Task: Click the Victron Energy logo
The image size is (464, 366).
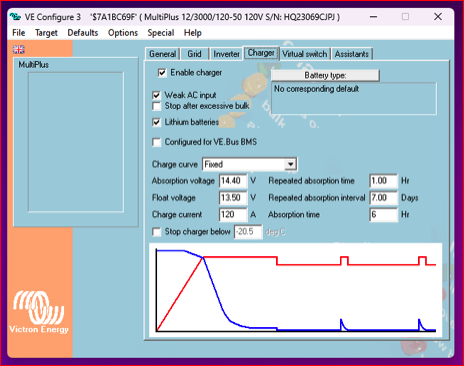Action: pos(39,312)
